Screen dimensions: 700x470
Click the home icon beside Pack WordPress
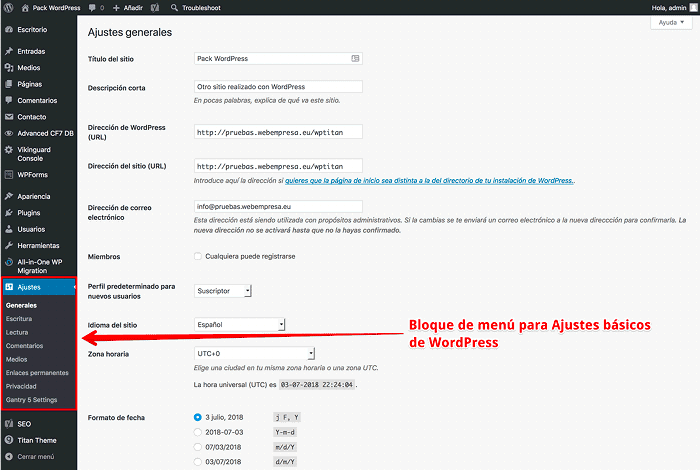pos(25,8)
